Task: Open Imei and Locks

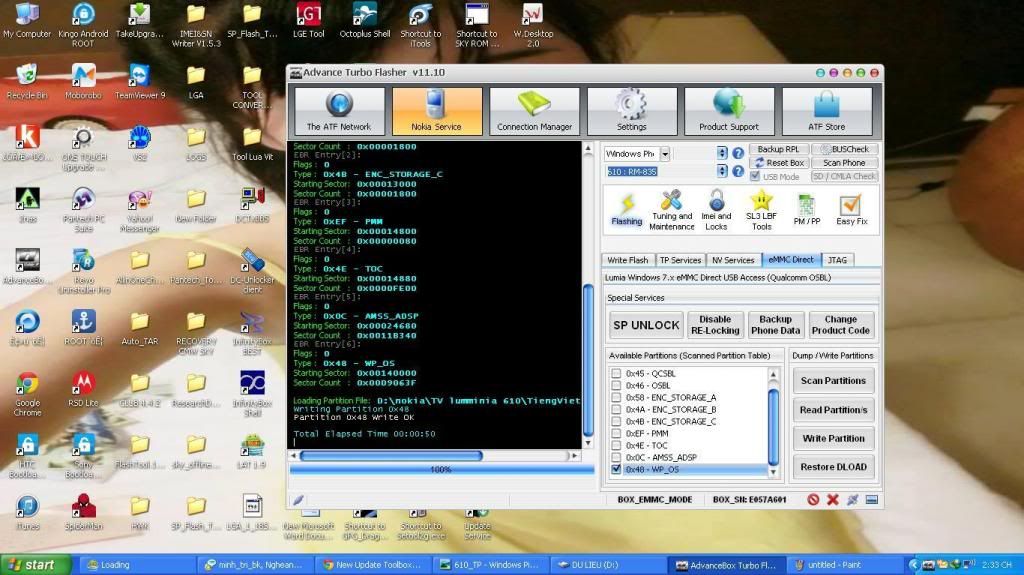Action: [716, 210]
